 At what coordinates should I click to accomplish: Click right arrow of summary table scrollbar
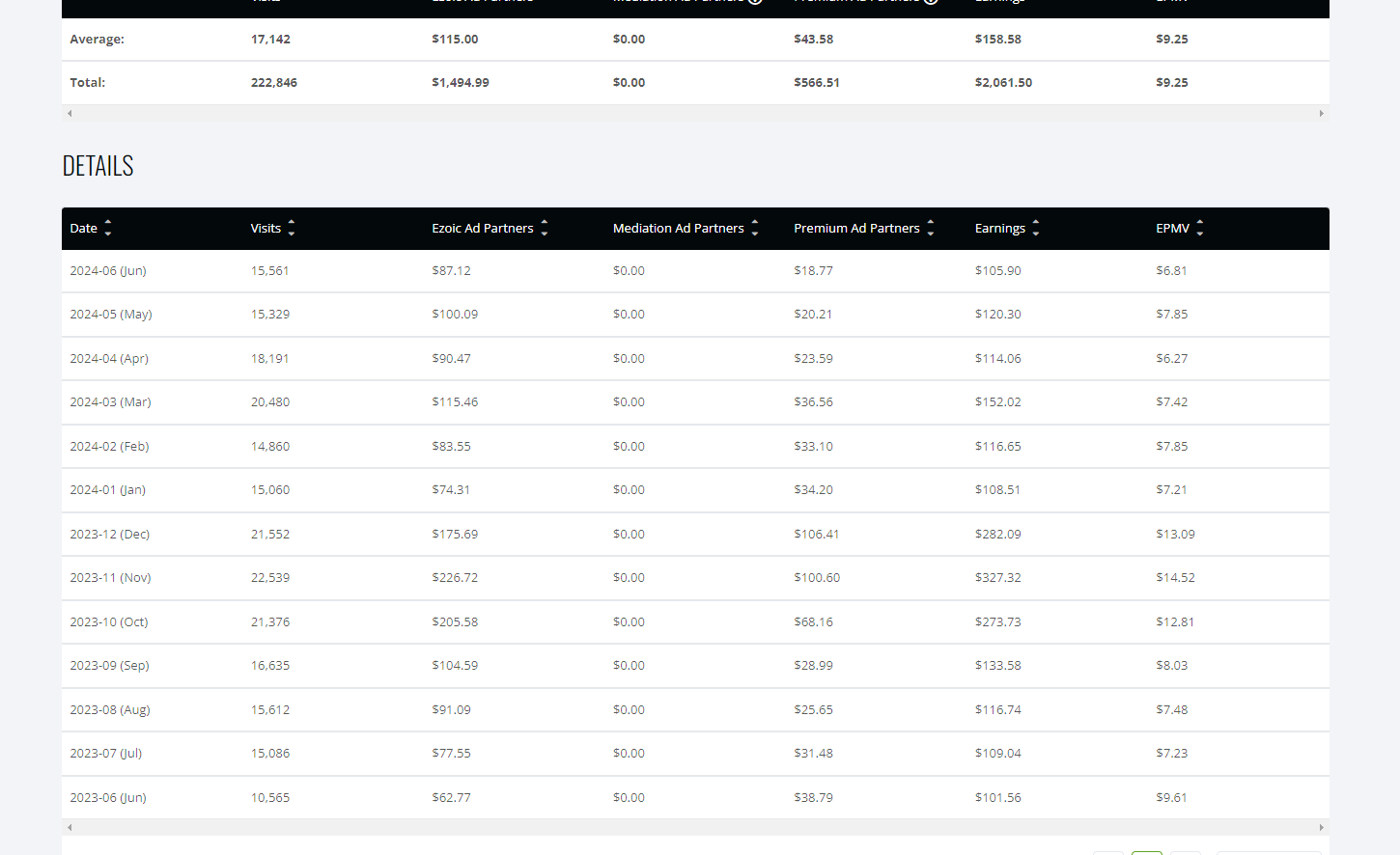point(1322,114)
